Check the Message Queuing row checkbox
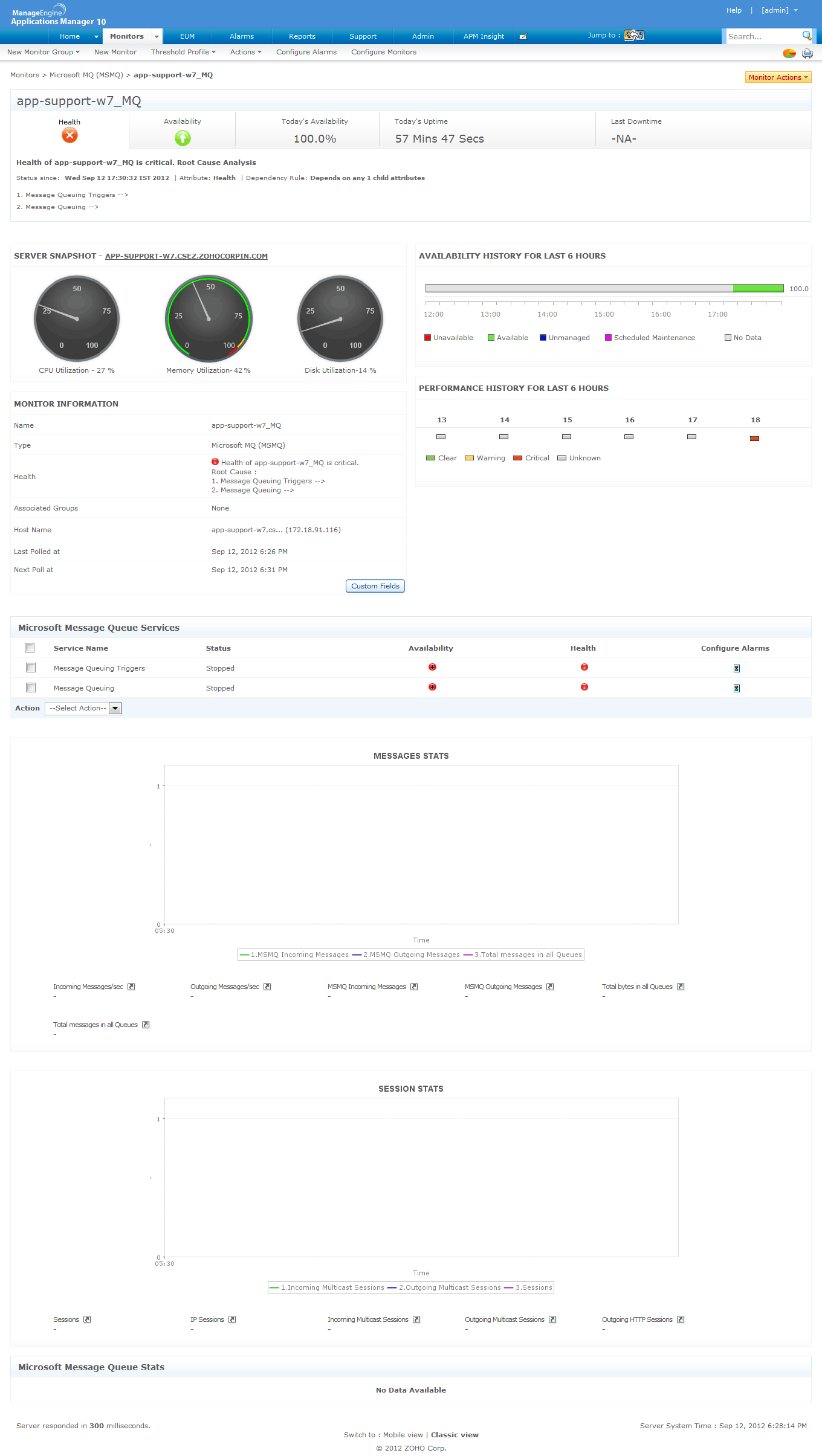This screenshot has height=1456, width=822. pyautogui.click(x=31, y=688)
